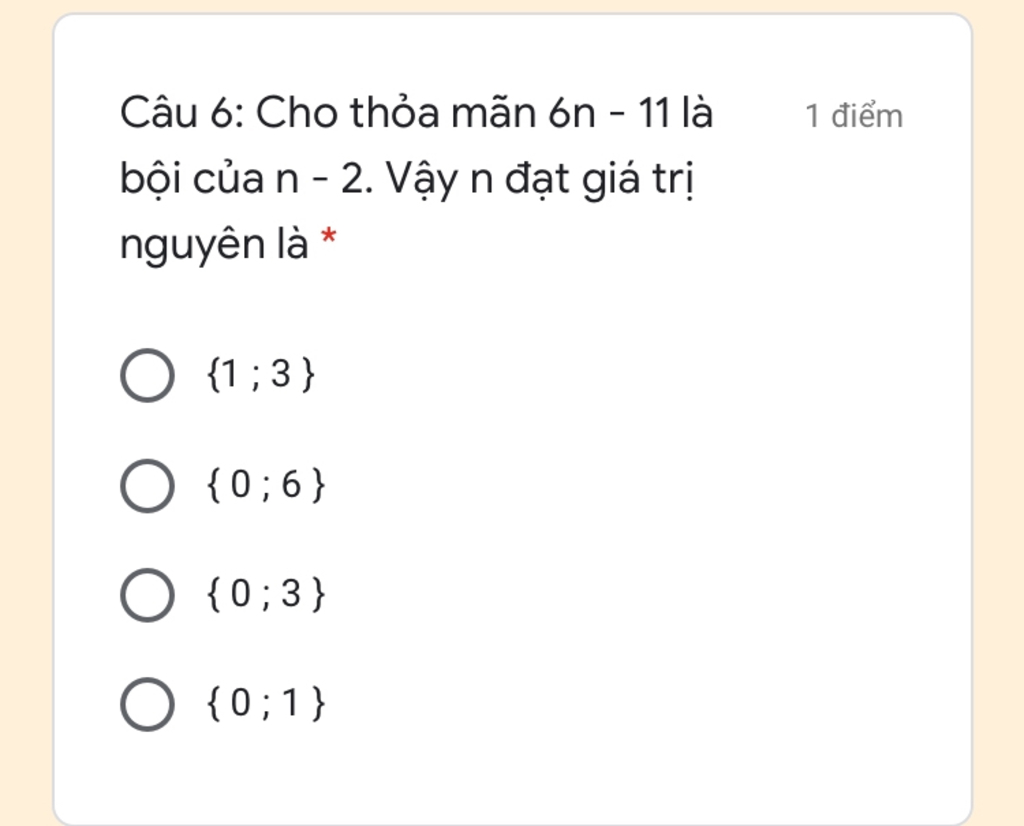Image resolution: width=1024 pixels, height=826 pixels.
Task: Click the digit 3 in option {1 ; 3}
Action: [280, 375]
